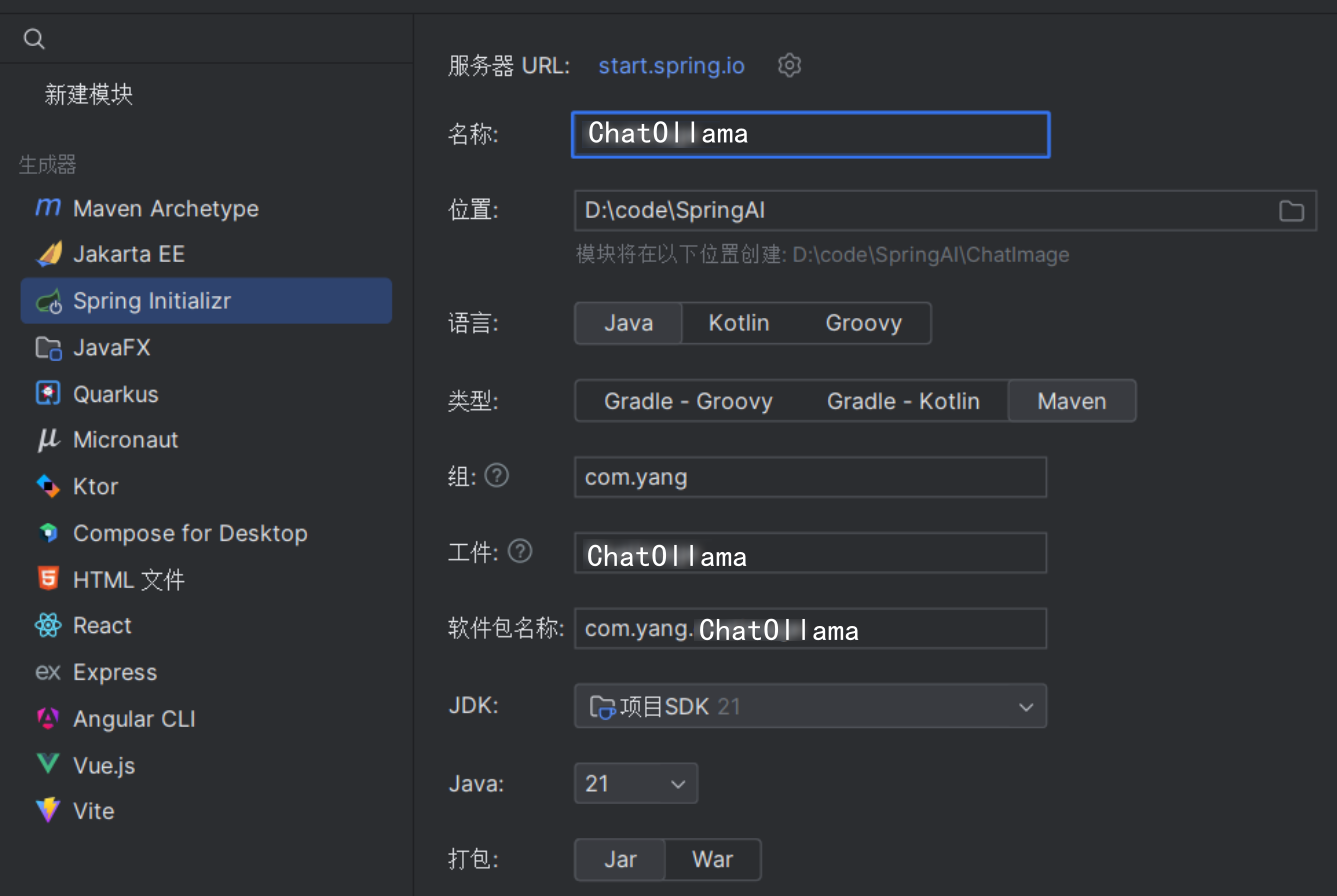Click the JavaFX folder icon
The height and width of the screenshot is (896, 1337).
pos(48,348)
